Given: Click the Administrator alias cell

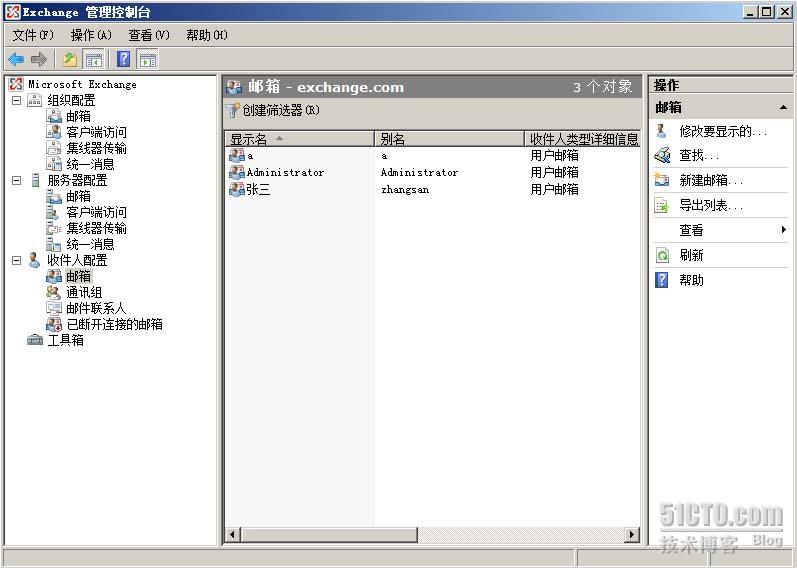Looking at the screenshot, I should tap(419, 172).
